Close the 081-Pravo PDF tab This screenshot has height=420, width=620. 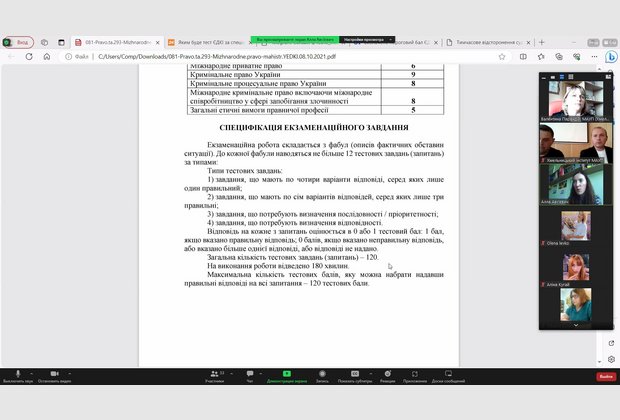pos(157,43)
